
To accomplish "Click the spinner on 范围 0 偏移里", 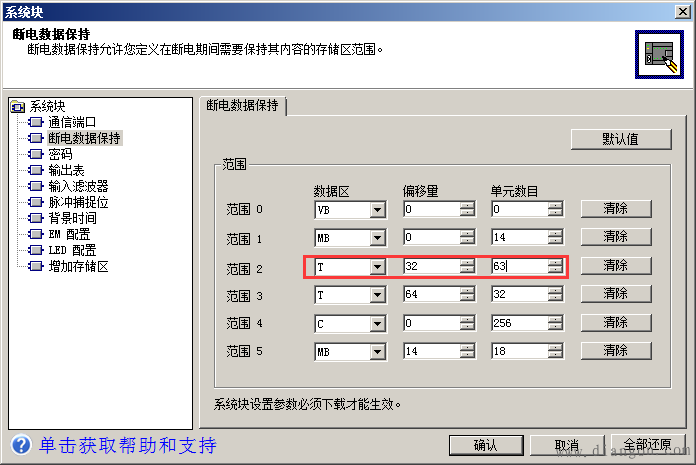I will coord(467,209).
